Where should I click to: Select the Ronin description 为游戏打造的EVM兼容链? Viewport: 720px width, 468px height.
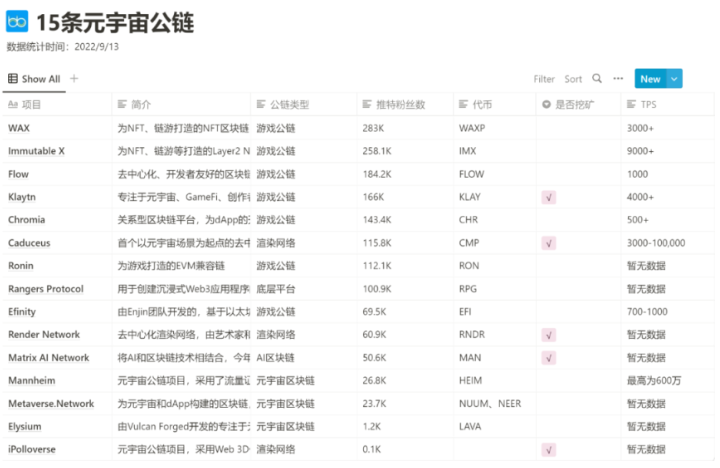(181, 266)
